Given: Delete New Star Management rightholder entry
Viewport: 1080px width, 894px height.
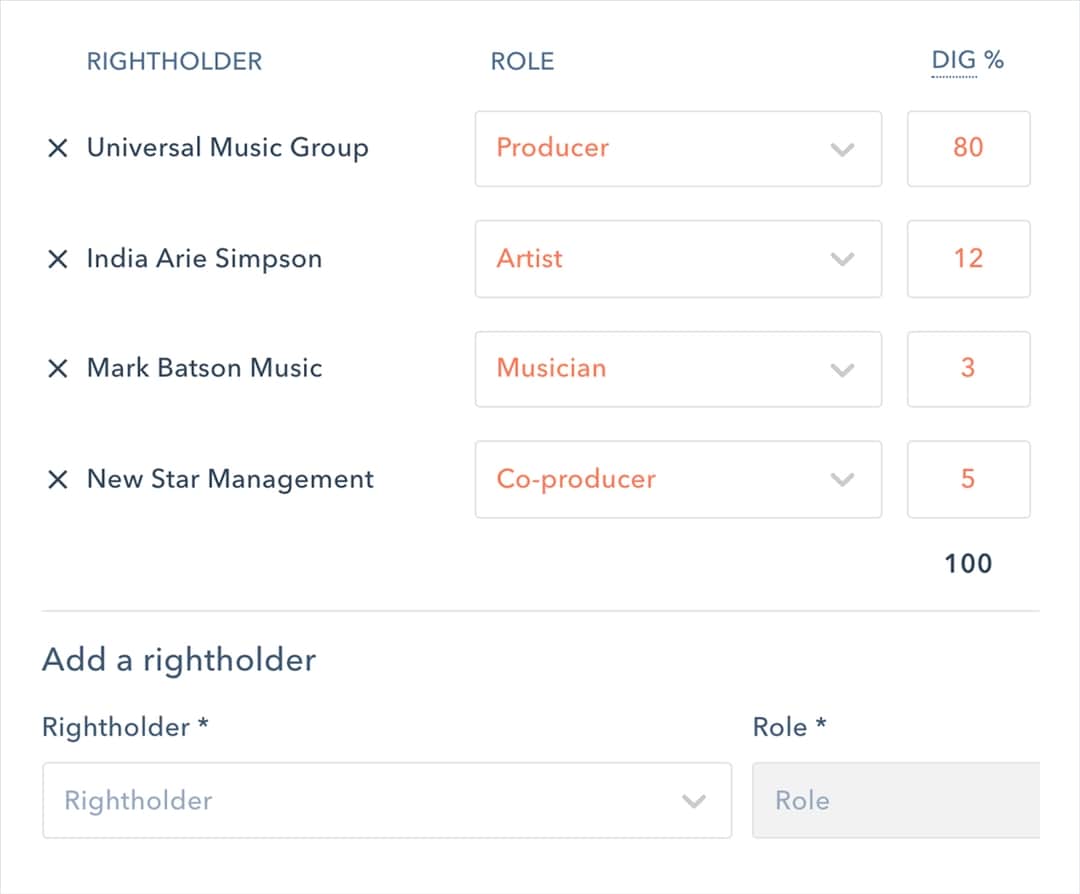Looking at the screenshot, I should tap(58, 480).
